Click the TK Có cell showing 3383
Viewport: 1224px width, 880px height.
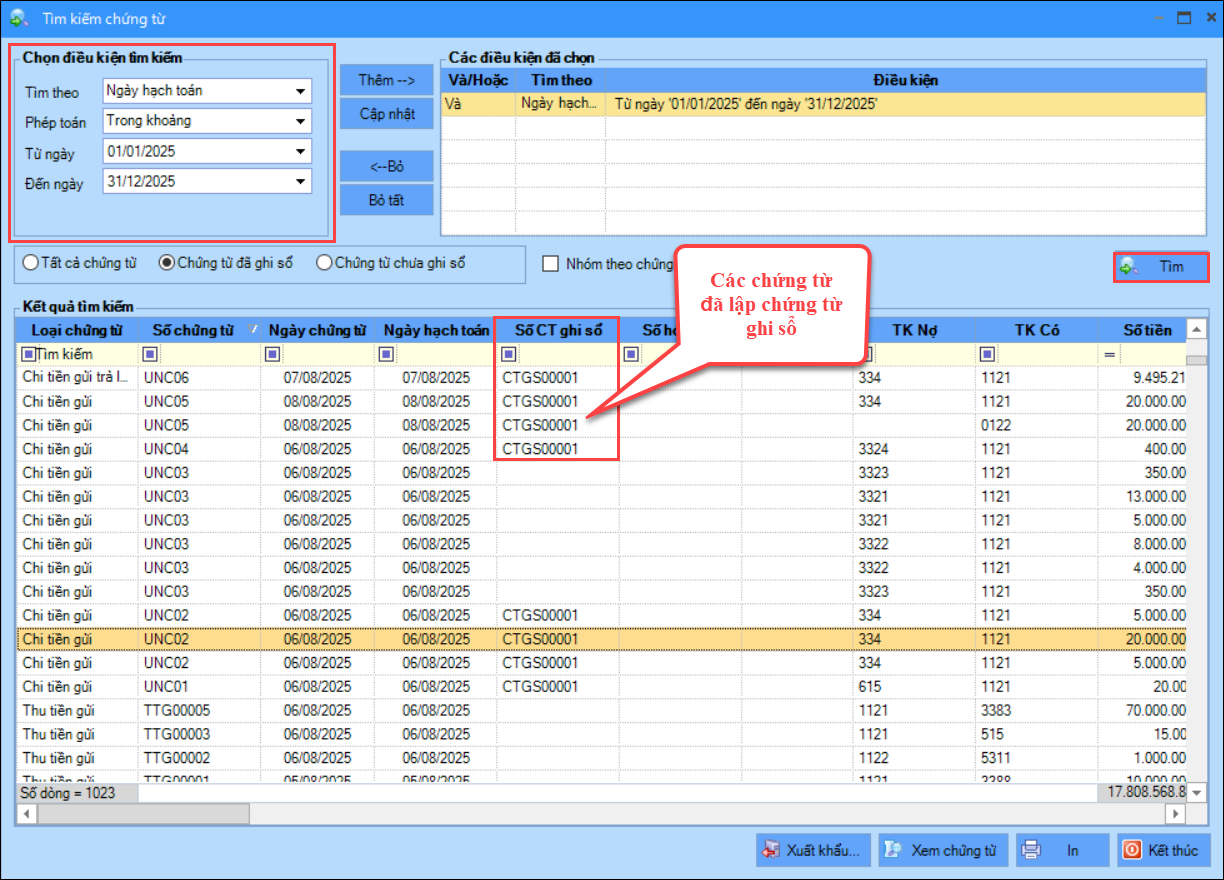coord(1037,711)
